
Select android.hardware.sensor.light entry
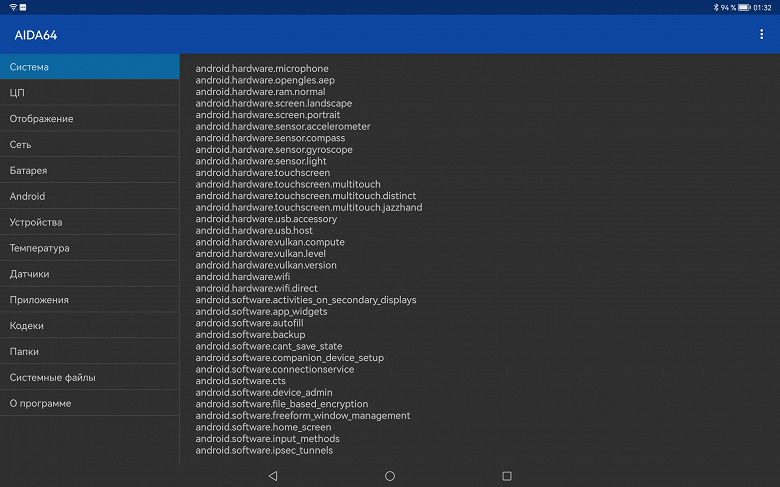pos(261,161)
